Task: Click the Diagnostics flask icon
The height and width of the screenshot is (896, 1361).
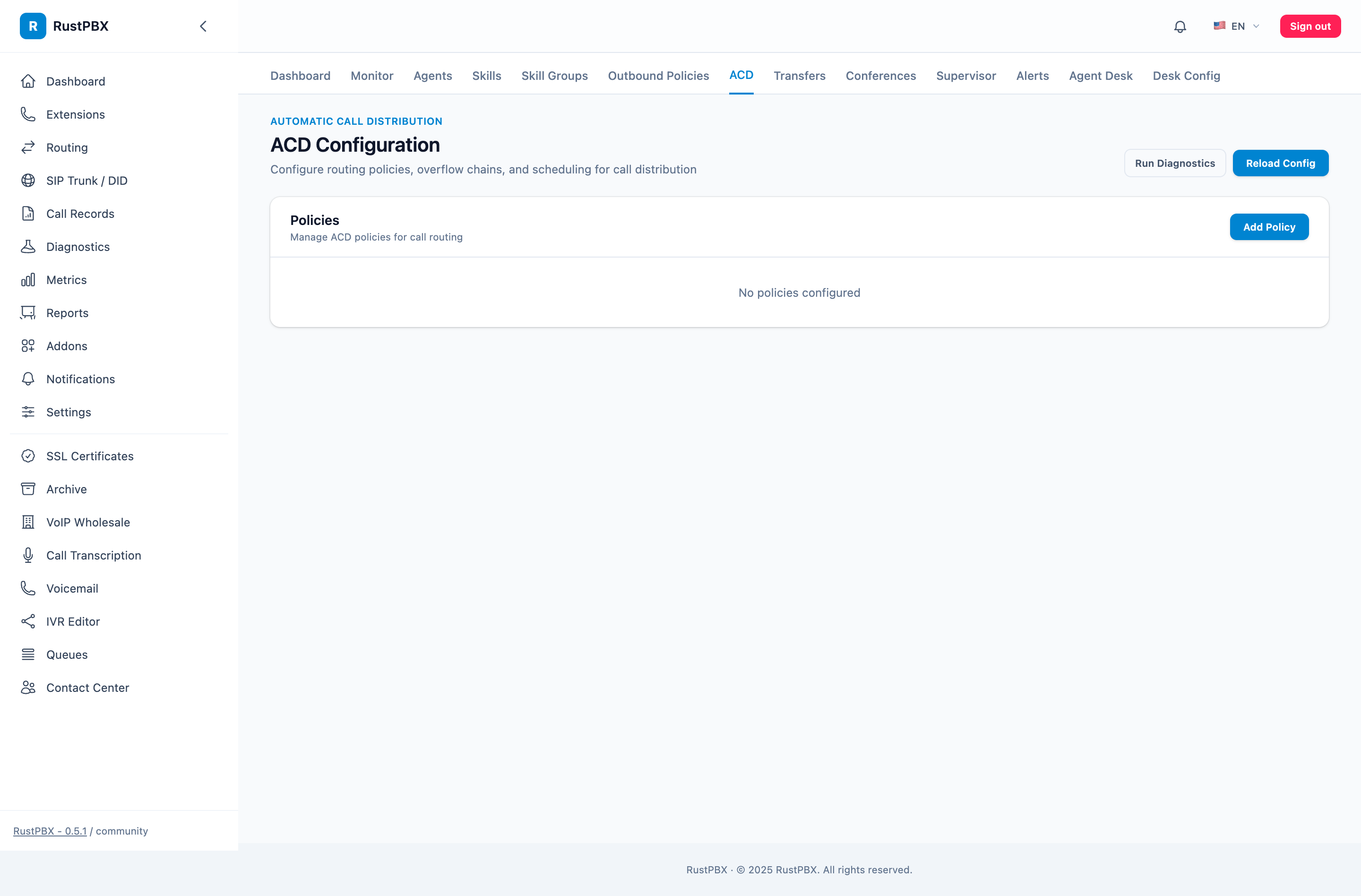Action: [x=28, y=247]
